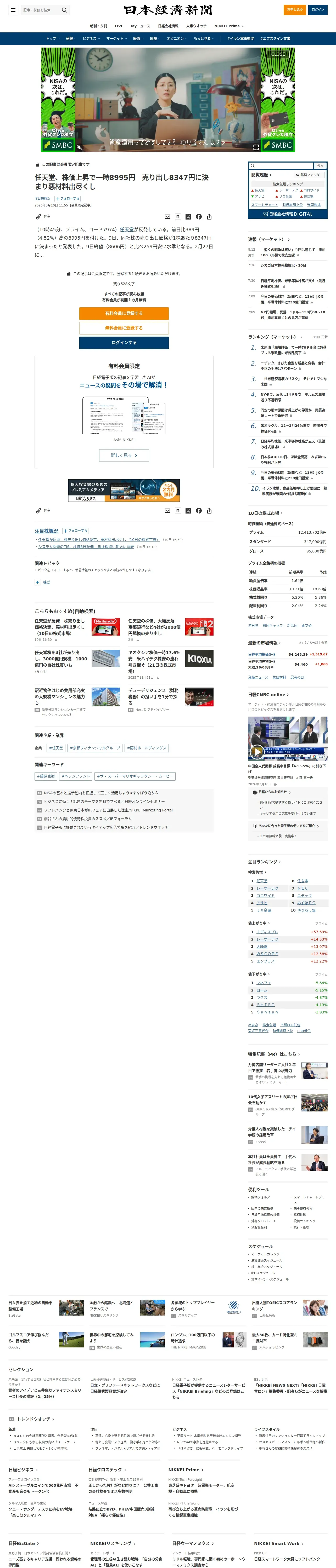Image resolution: width=336 pixels, height=1568 pixels.
Task: Expand the マーケット nav dropdown
Action: coord(117,38)
